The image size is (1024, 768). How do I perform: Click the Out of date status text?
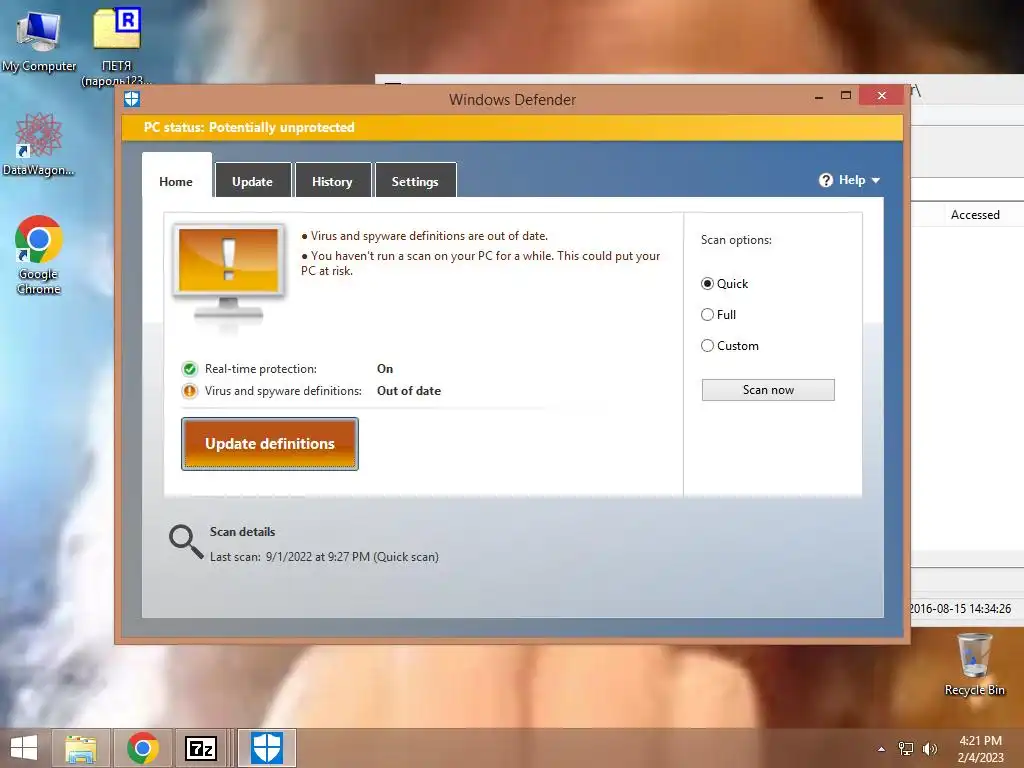[x=409, y=391]
